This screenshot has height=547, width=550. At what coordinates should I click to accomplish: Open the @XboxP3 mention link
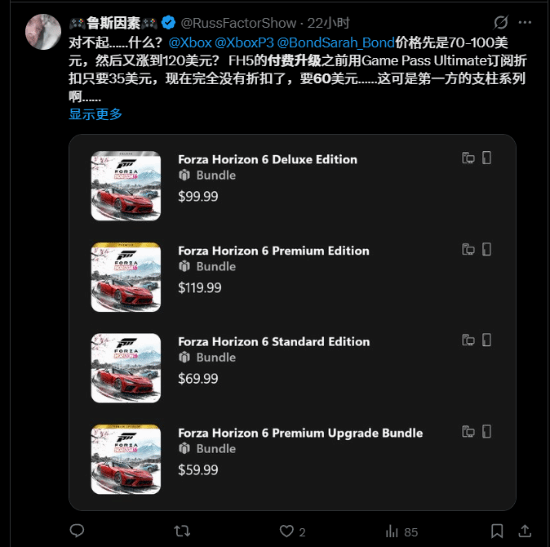click(244, 42)
